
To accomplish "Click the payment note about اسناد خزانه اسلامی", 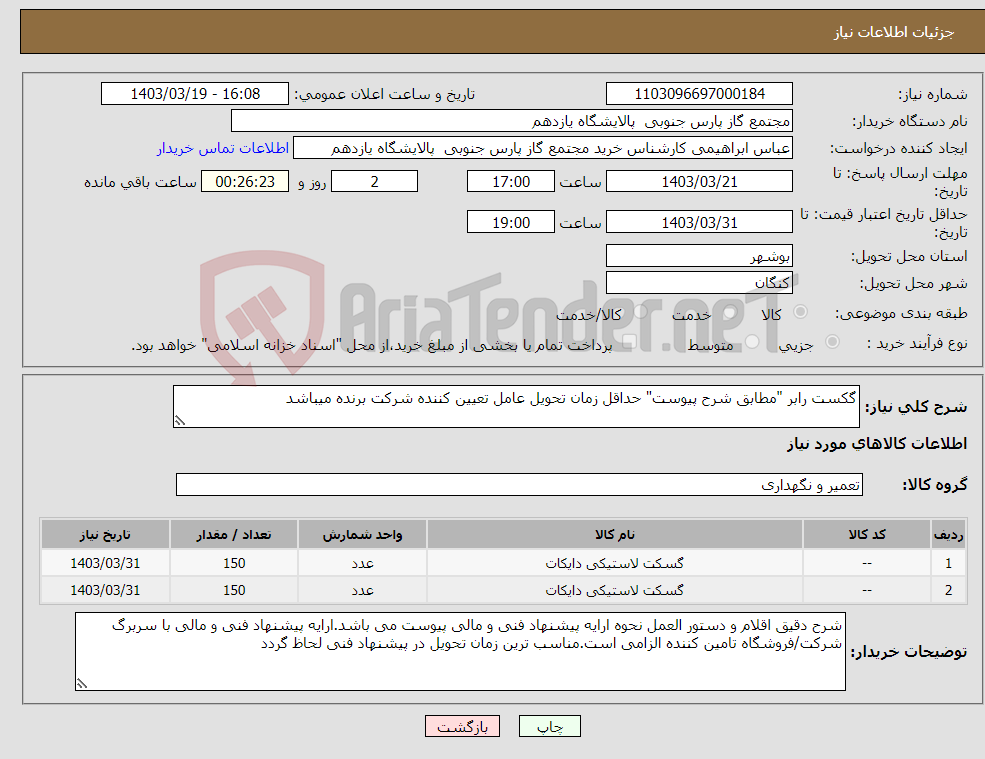I will click(x=372, y=345).
